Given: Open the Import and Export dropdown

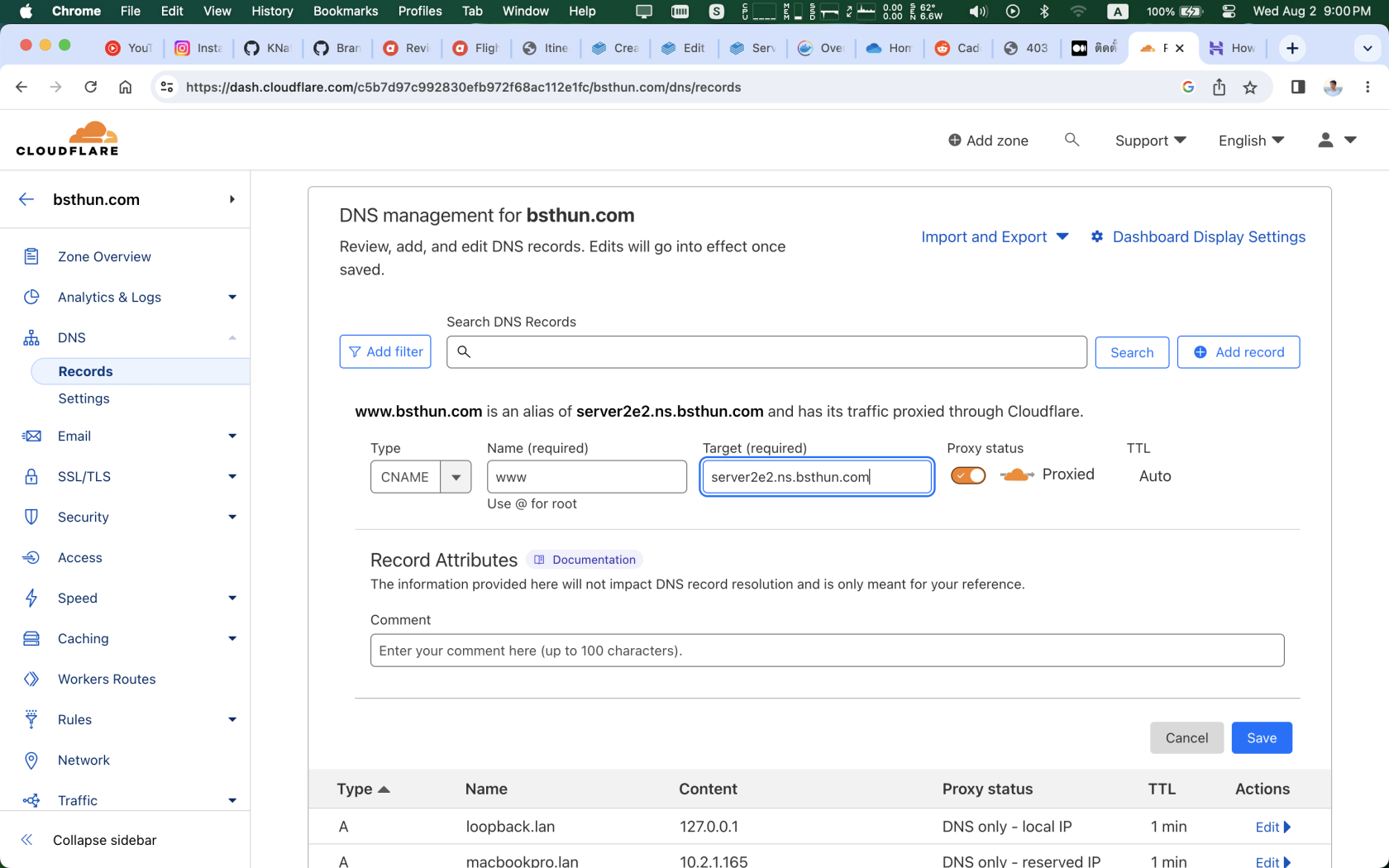Looking at the screenshot, I should coord(995,236).
